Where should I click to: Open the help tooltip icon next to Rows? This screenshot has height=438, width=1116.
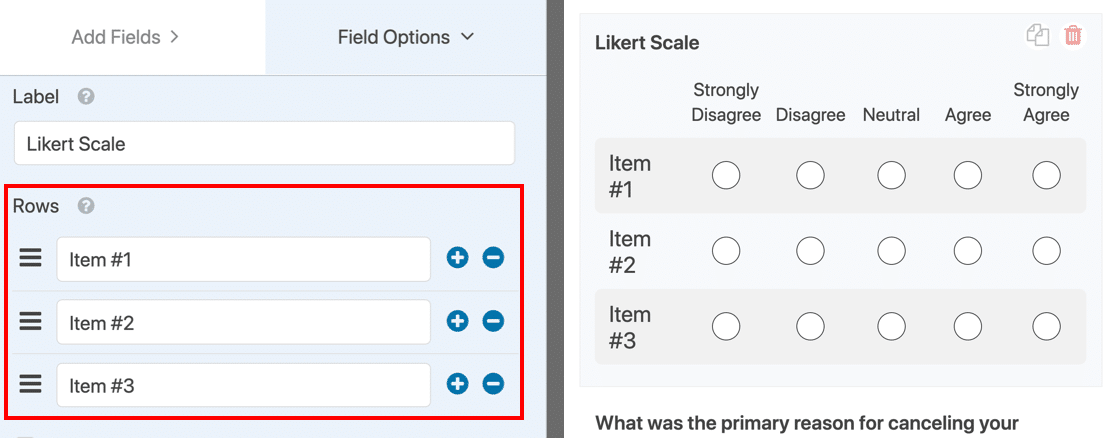(x=86, y=206)
